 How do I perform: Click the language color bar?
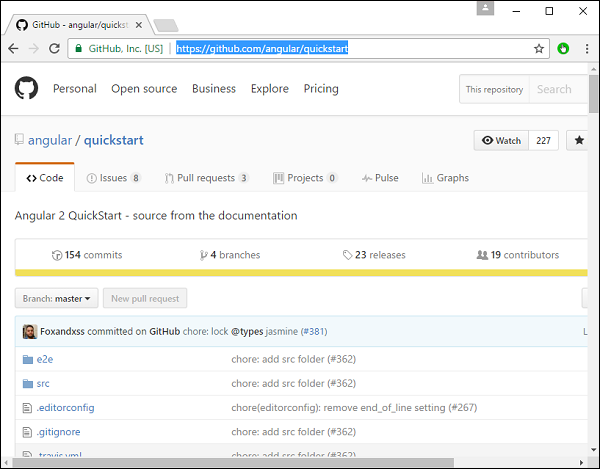[301, 273]
